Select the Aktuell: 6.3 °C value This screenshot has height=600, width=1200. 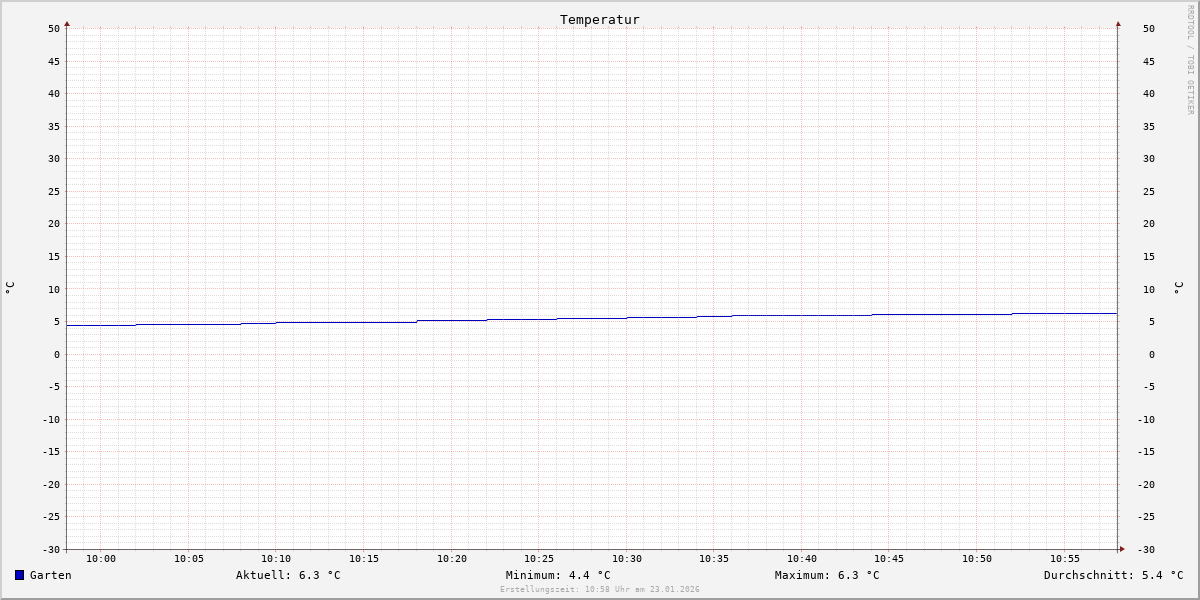288,575
